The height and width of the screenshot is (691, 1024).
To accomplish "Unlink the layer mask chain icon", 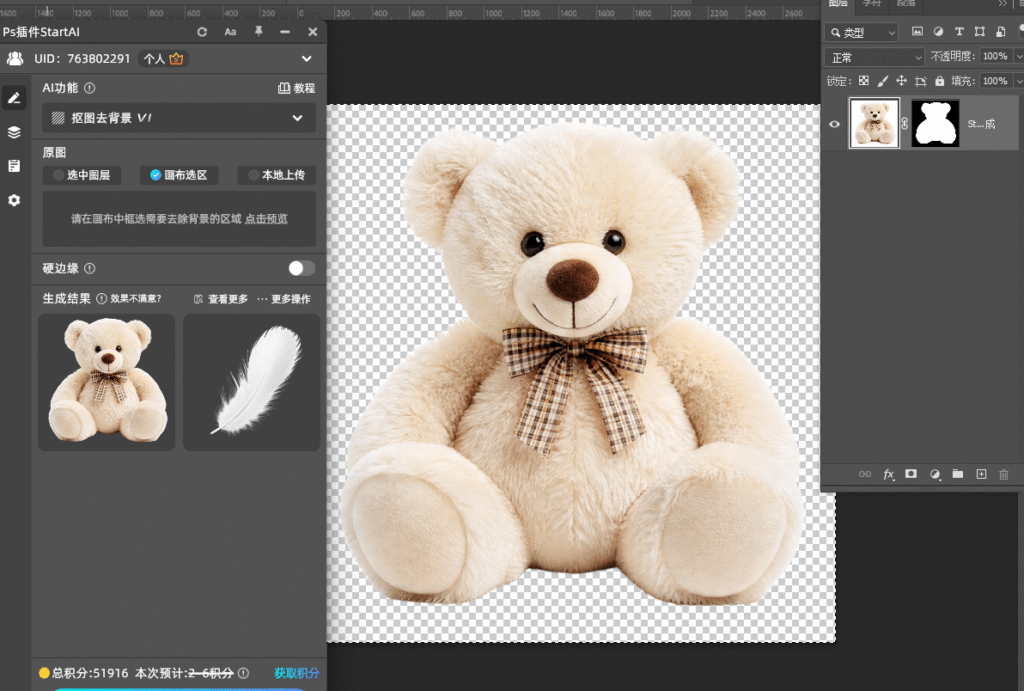I will 904,123.
